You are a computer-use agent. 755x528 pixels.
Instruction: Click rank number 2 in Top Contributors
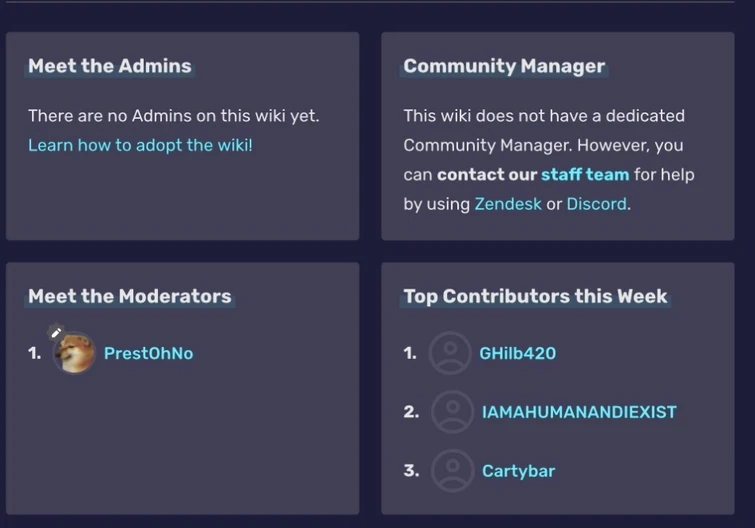click(411, 412)
